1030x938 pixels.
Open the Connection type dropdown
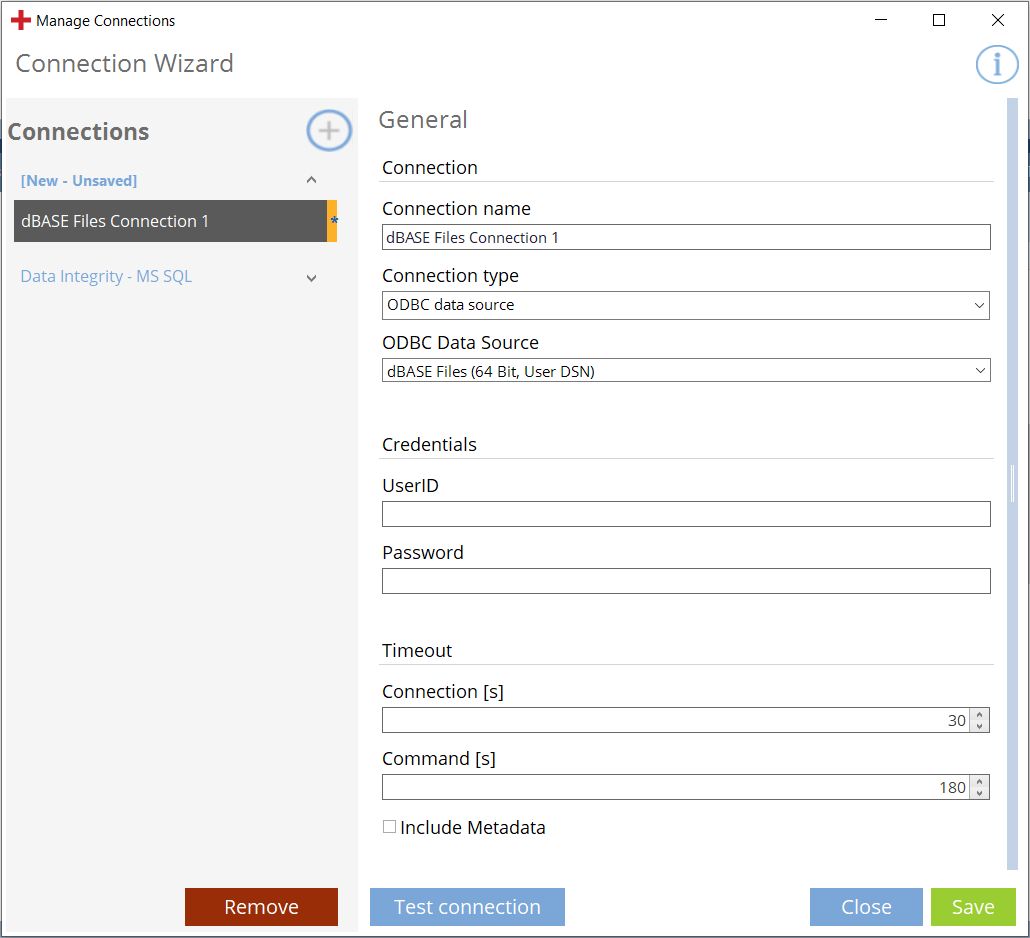tap(685, 305)
